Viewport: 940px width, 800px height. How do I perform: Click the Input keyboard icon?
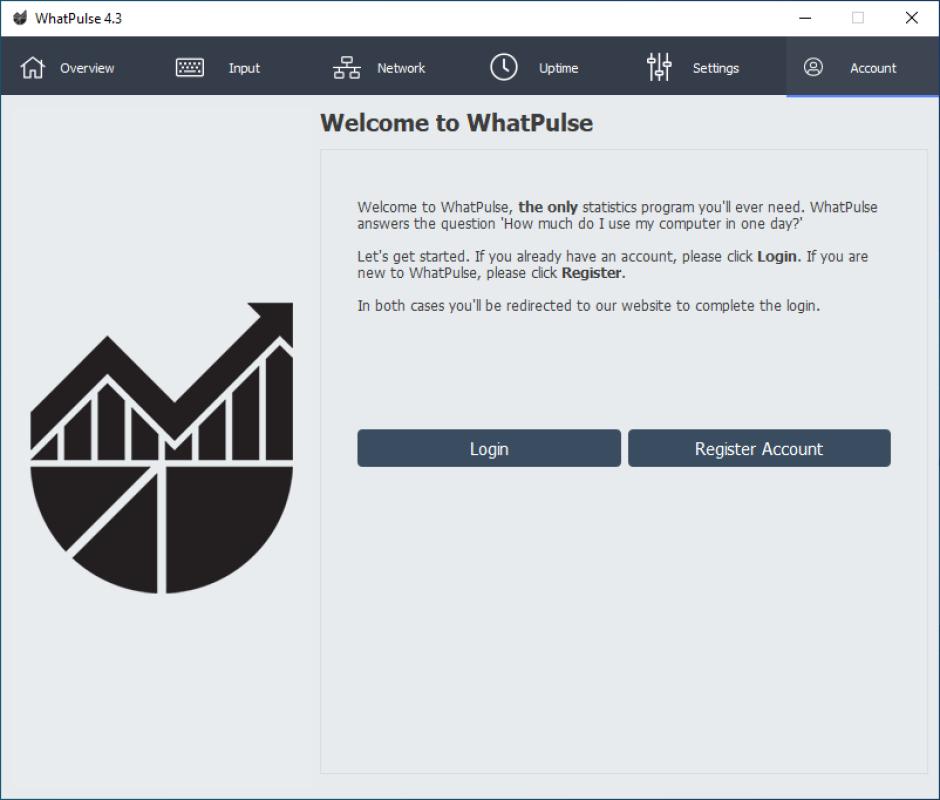[189, 67]
